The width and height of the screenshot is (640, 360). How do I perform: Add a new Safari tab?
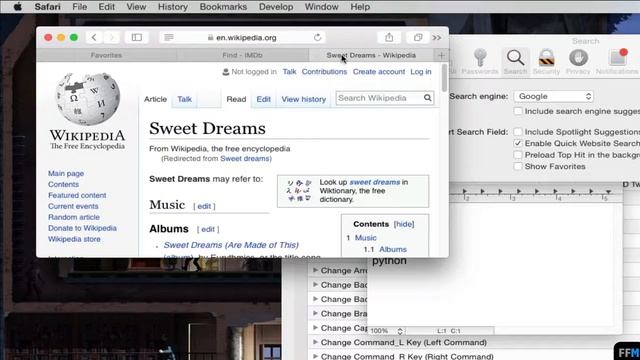click(441, 55)
